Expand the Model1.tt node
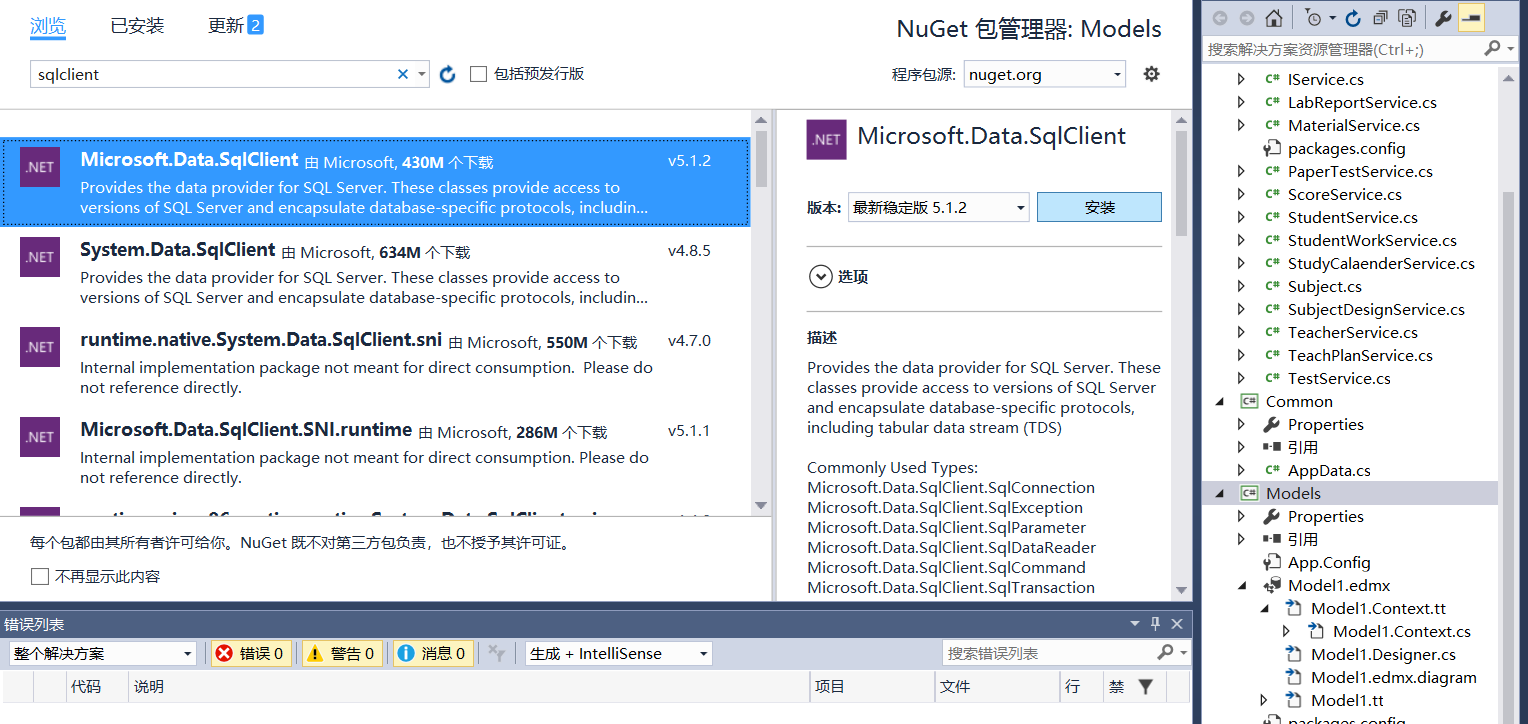The height and width of the screenshot is (724, 1528). 1264,700
